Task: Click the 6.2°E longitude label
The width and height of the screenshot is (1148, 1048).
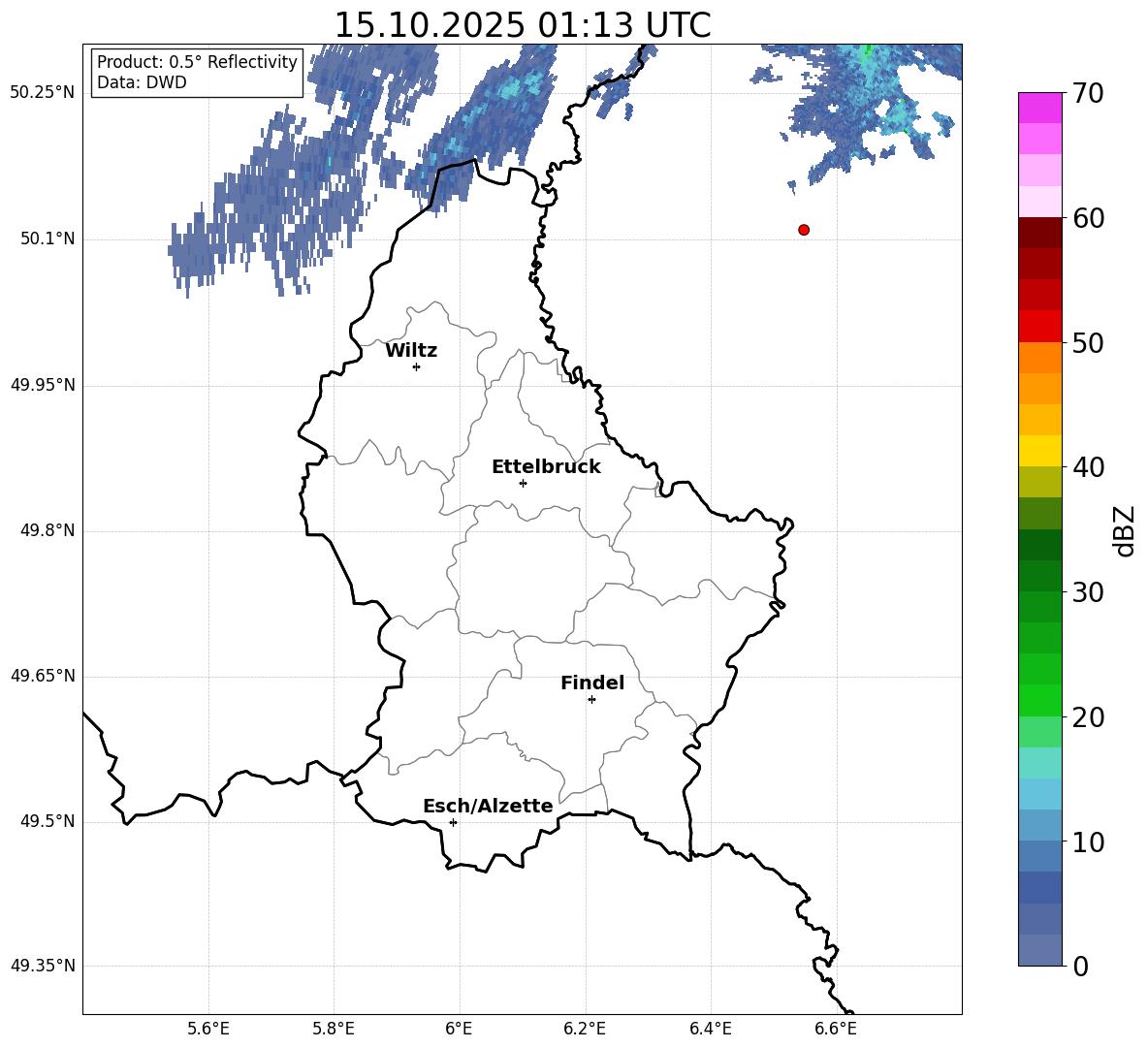Action: click(x=585, y=1029)
